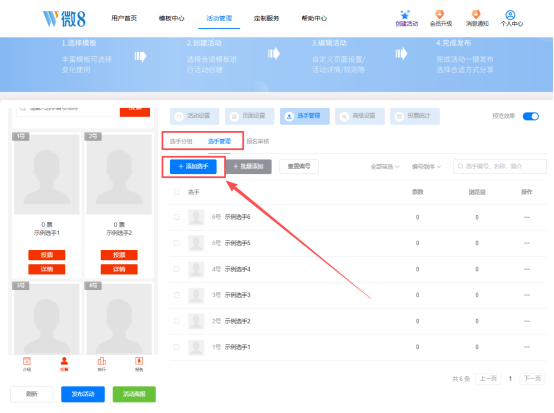Switch to the 报名审核 tab
Screen dimensions: 554x413
(258, 141)
